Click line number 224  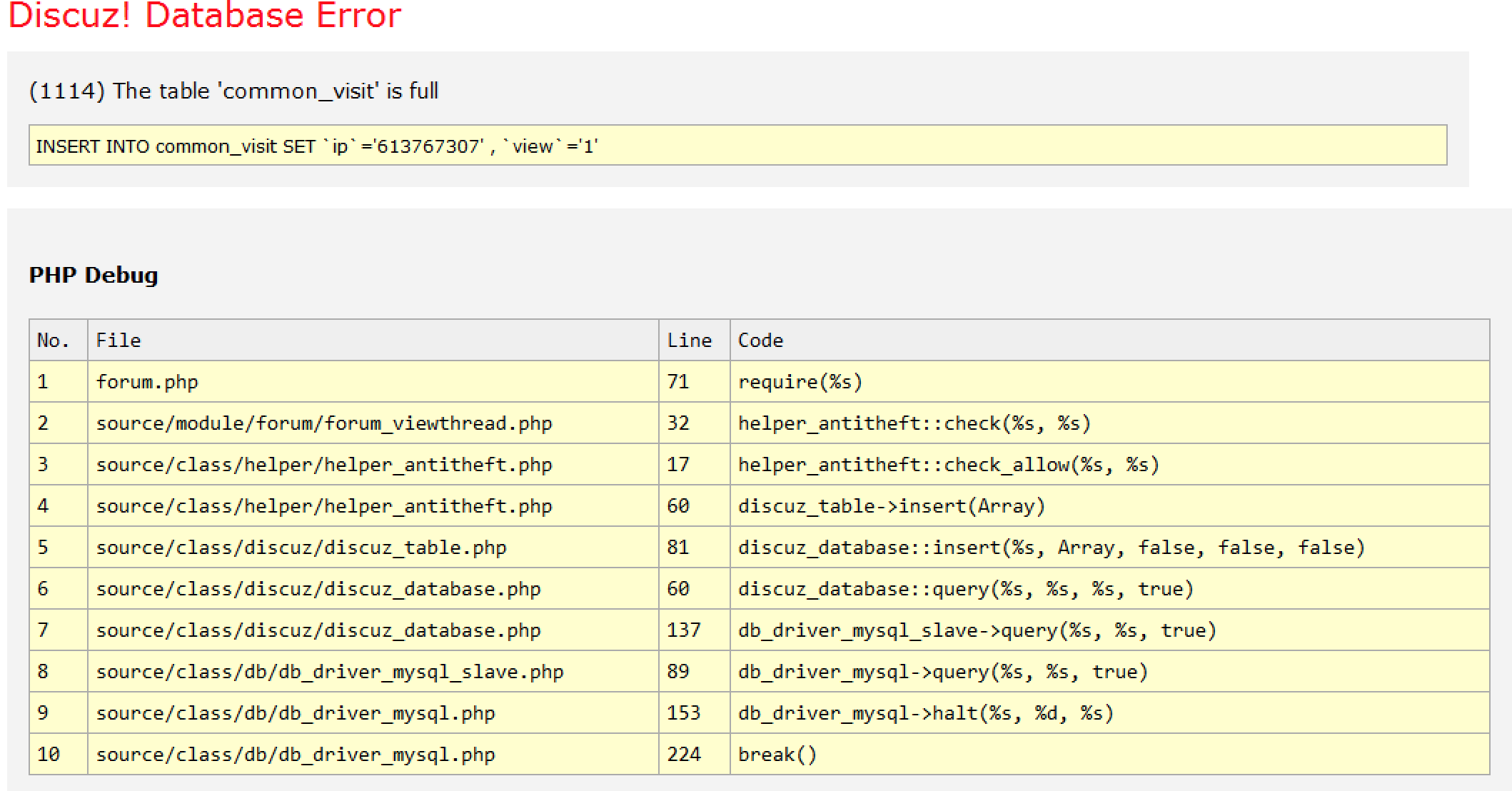point(694,754)
